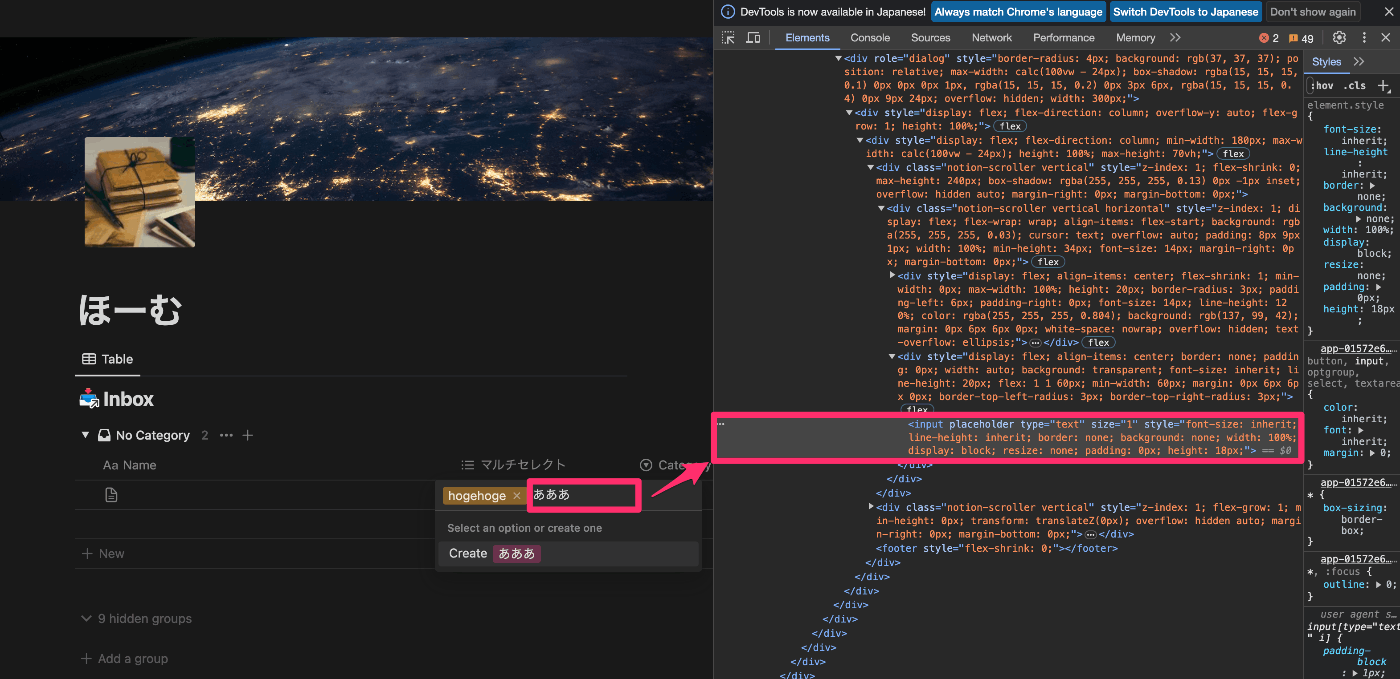Click the No Category inbox tray icon
This screenshot has height=679, width=1400.
coord(104,436)
